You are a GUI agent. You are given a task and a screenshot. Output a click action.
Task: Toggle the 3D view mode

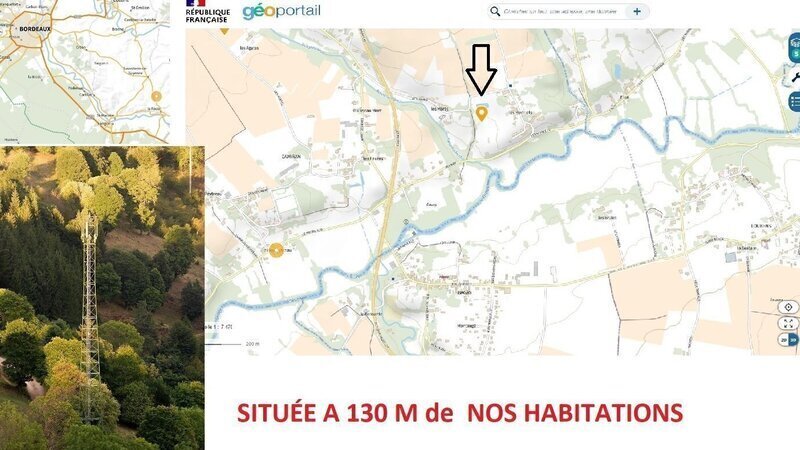(x=795, y=340)
